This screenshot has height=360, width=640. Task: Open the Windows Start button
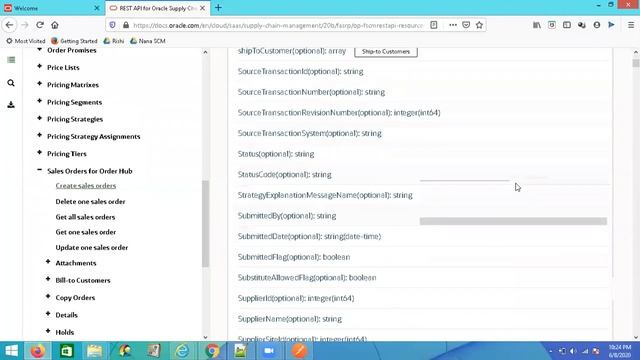point(11,351)
